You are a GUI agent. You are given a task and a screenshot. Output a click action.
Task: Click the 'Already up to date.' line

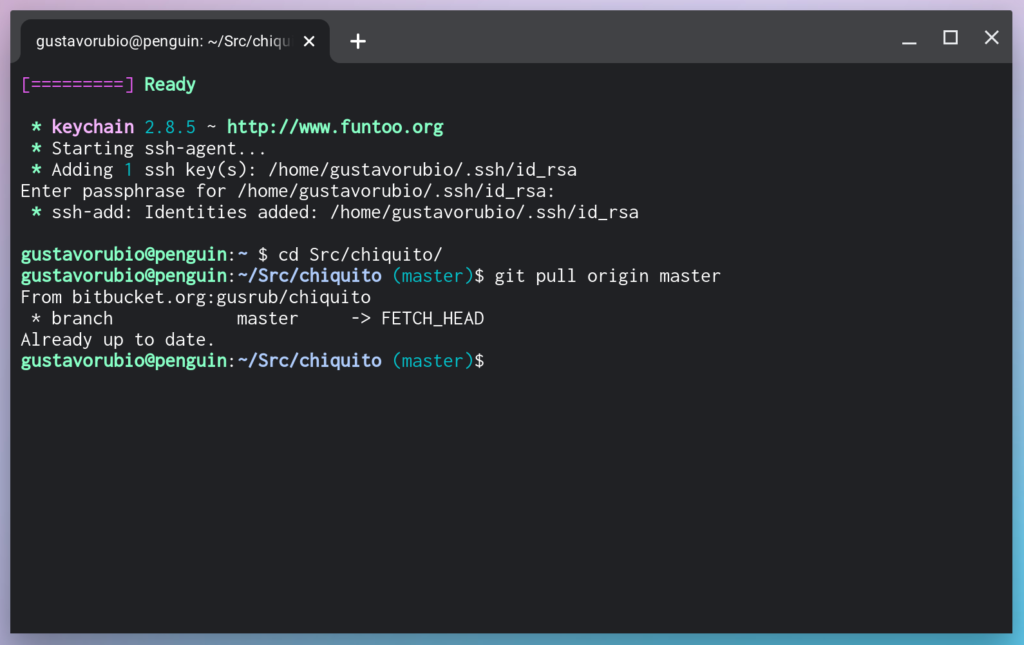point(118,340)
